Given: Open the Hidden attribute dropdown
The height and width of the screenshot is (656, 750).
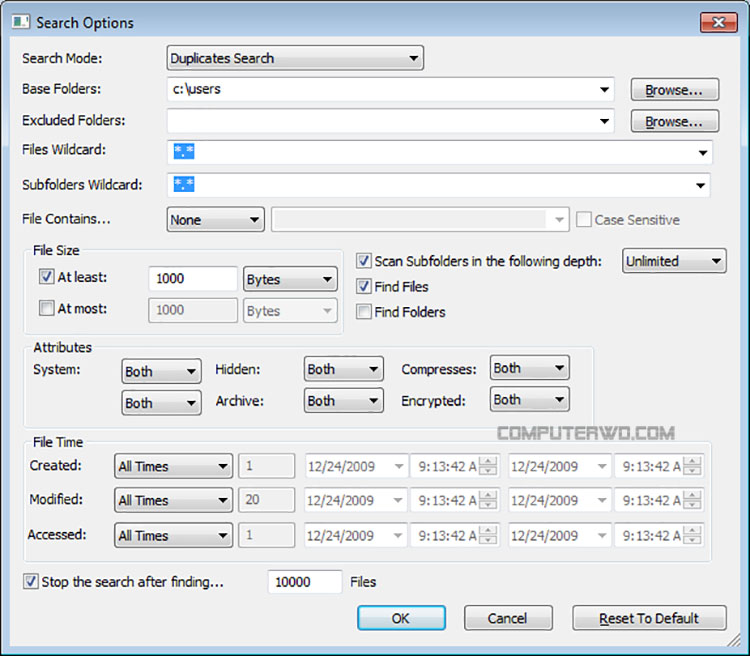Looking at the screenshot, I should click(x=343, y=369).
